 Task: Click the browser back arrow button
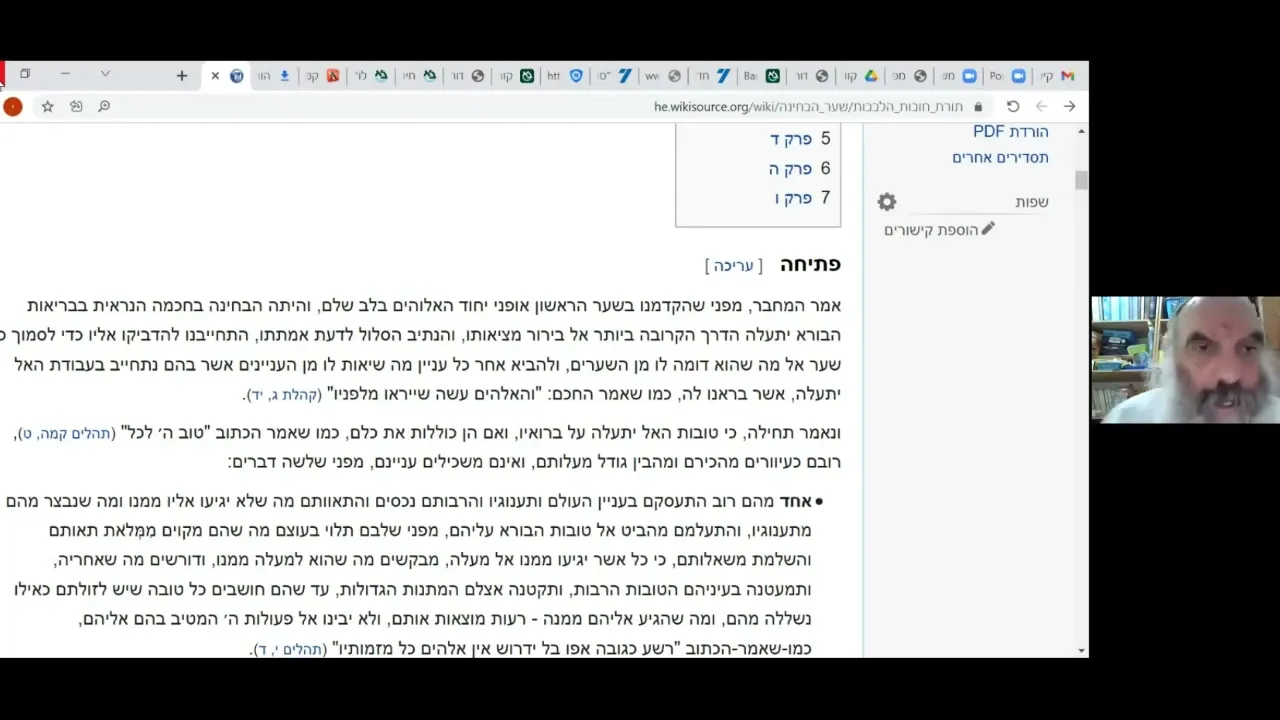pos(1041,106)
